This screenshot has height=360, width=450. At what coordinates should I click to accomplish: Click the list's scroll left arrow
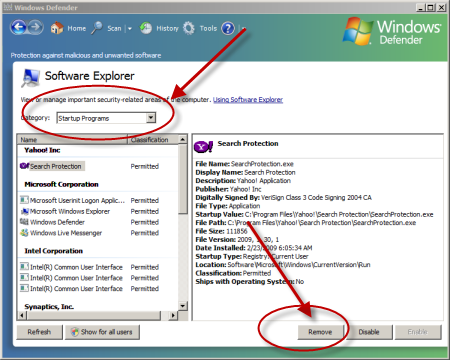click(22, 315)
